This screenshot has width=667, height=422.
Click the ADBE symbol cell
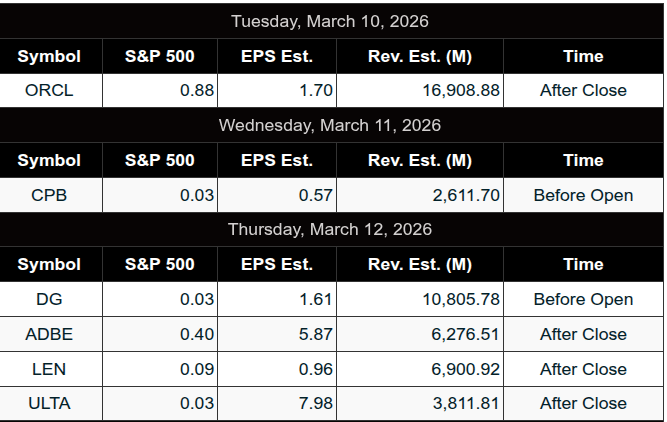(49, 334)
